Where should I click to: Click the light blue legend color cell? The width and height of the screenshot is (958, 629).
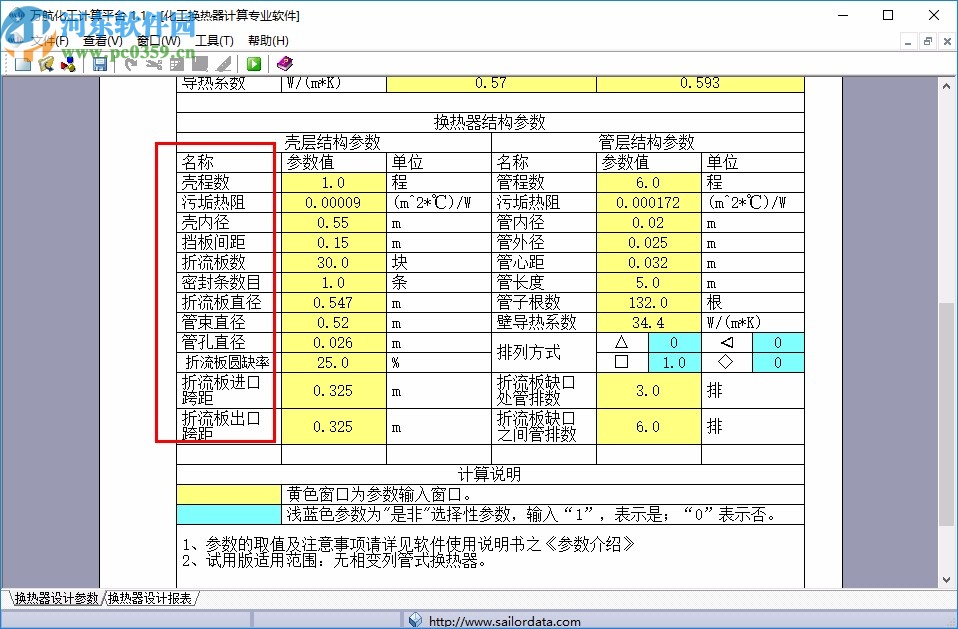tap(229, 515)
